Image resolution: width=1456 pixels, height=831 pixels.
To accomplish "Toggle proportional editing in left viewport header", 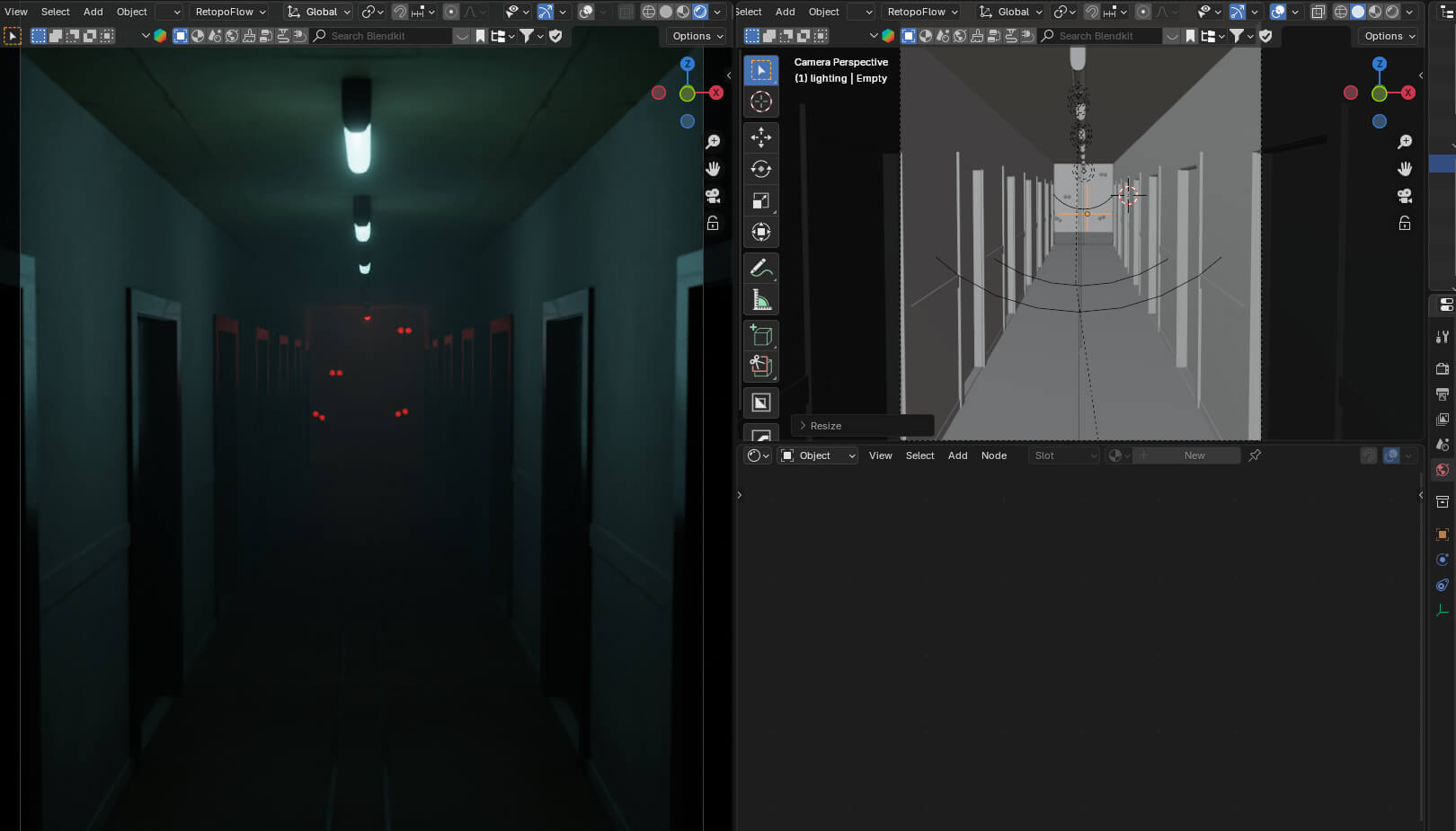I will [451, 12].
